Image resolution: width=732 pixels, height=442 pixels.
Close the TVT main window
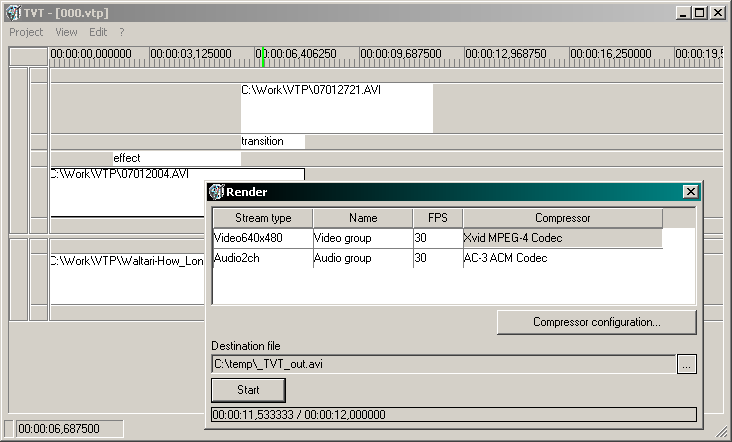(718, 13)
